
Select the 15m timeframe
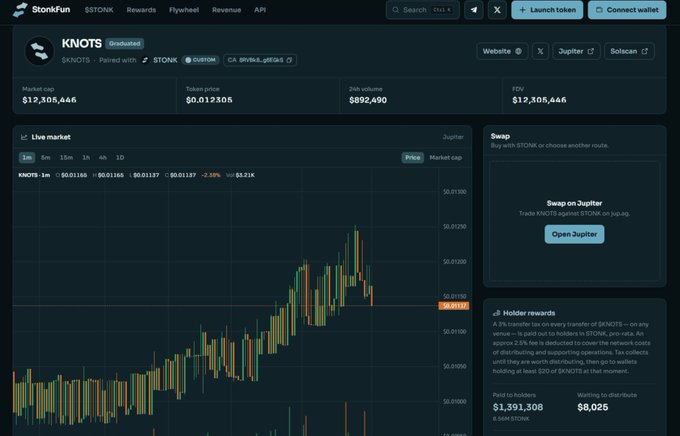[x=66, y=157]
